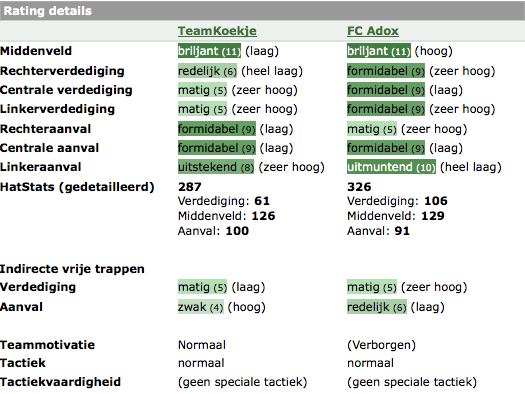Click TeamKoekje's zwak (4) Aanval rating

point(201,307)
